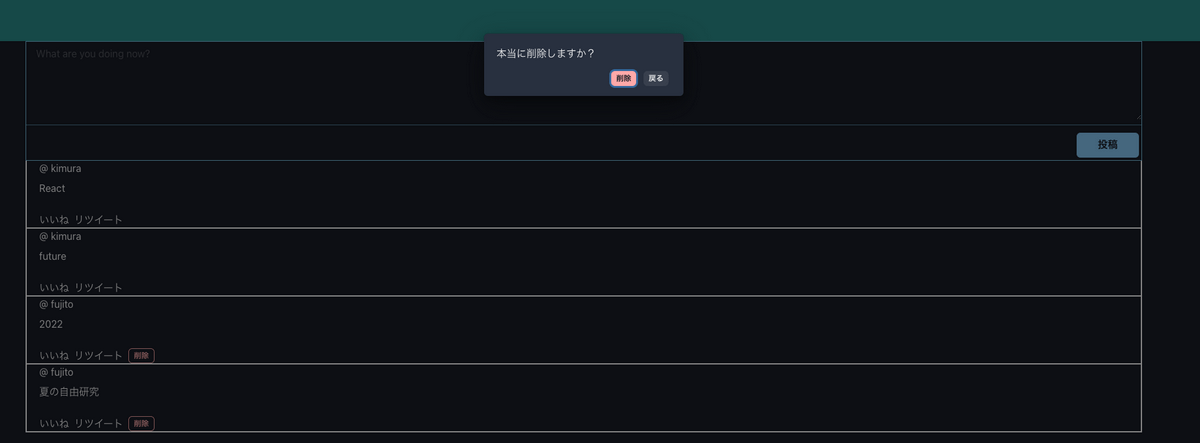1200x443 pixels.
Task: Click いいね under the 夏の自由研究 tweet
Action: coord(54,424)
